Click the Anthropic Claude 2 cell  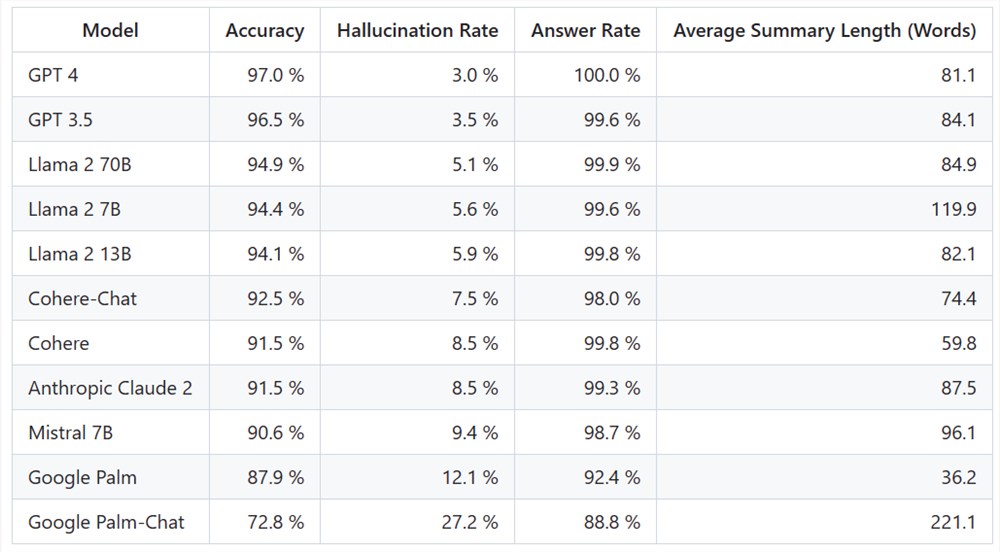(110, 388)
